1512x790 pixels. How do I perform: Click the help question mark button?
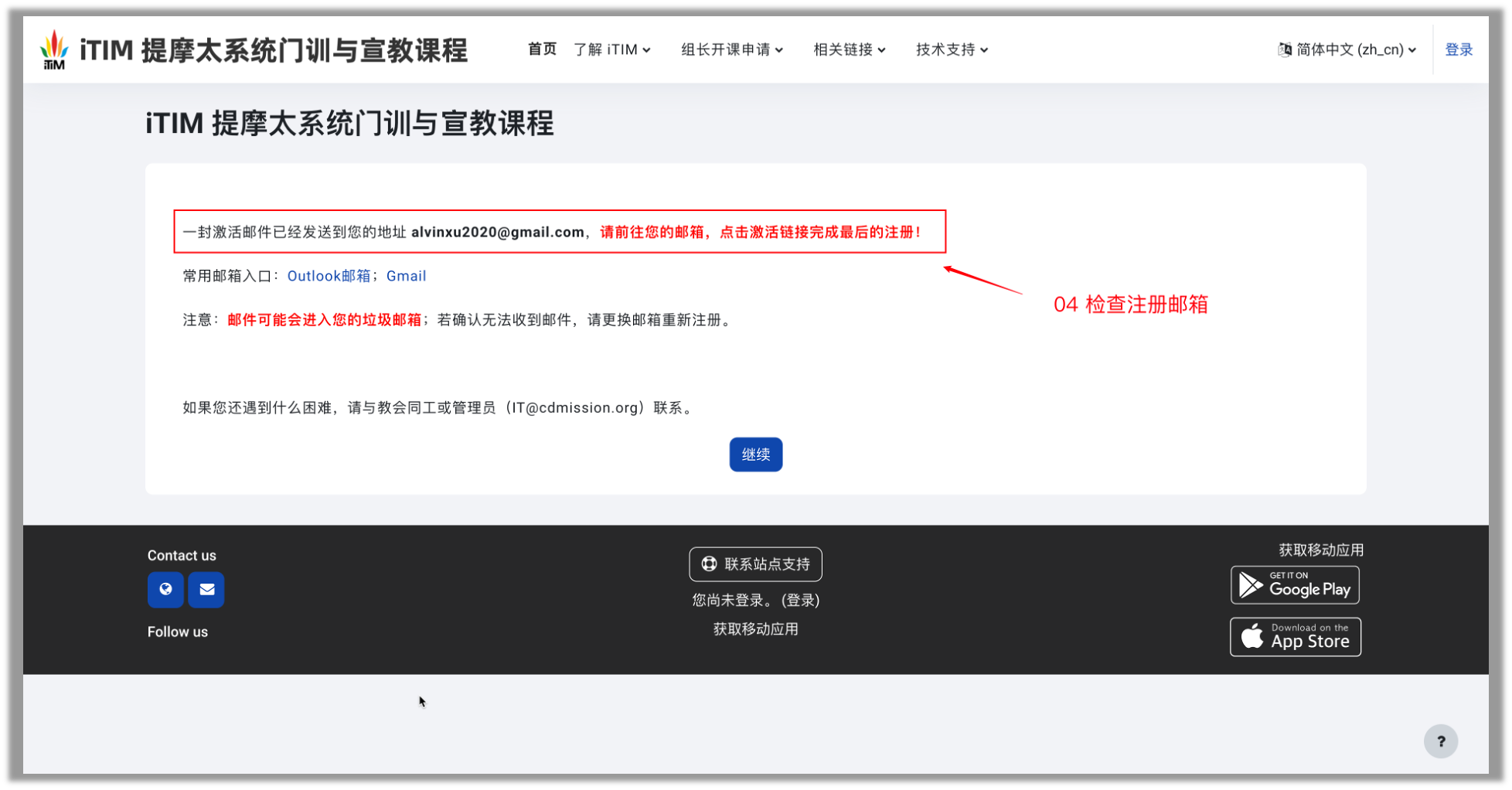tap(1441, 741)
